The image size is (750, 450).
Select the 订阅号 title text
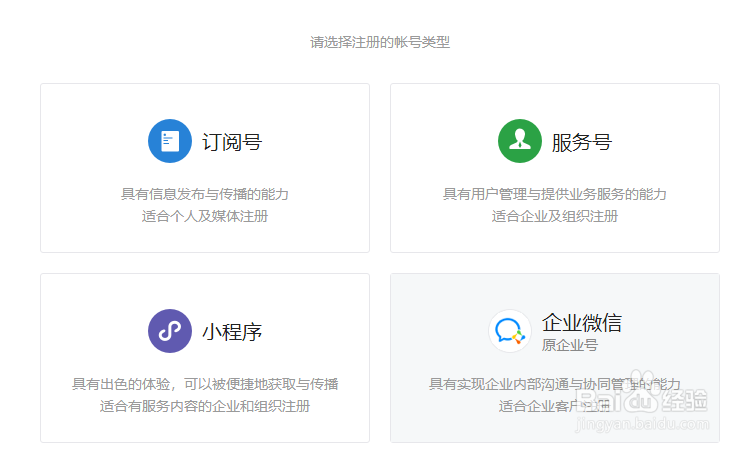point(232,142)
